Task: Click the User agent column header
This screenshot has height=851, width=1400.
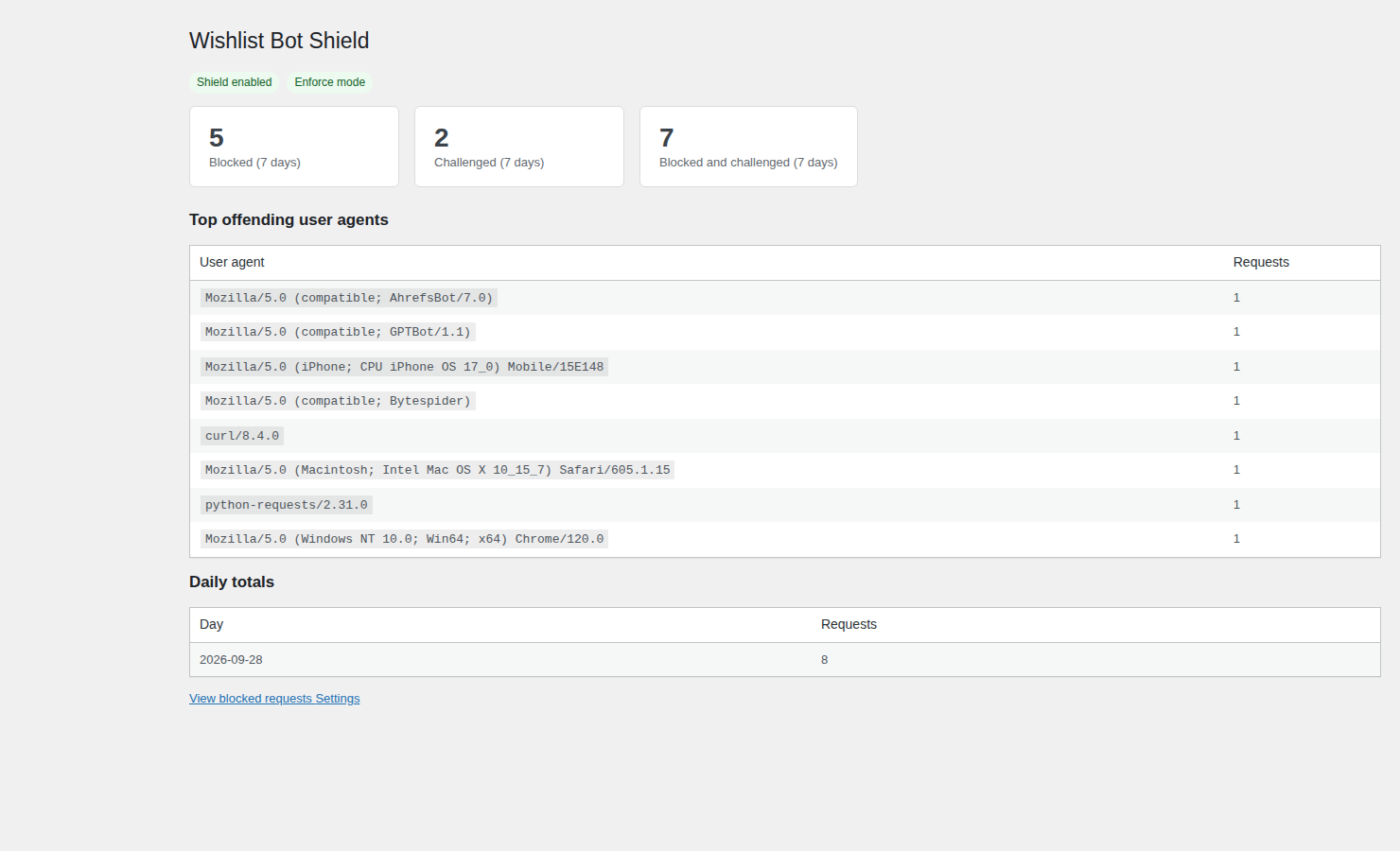Action: (232, 262)
